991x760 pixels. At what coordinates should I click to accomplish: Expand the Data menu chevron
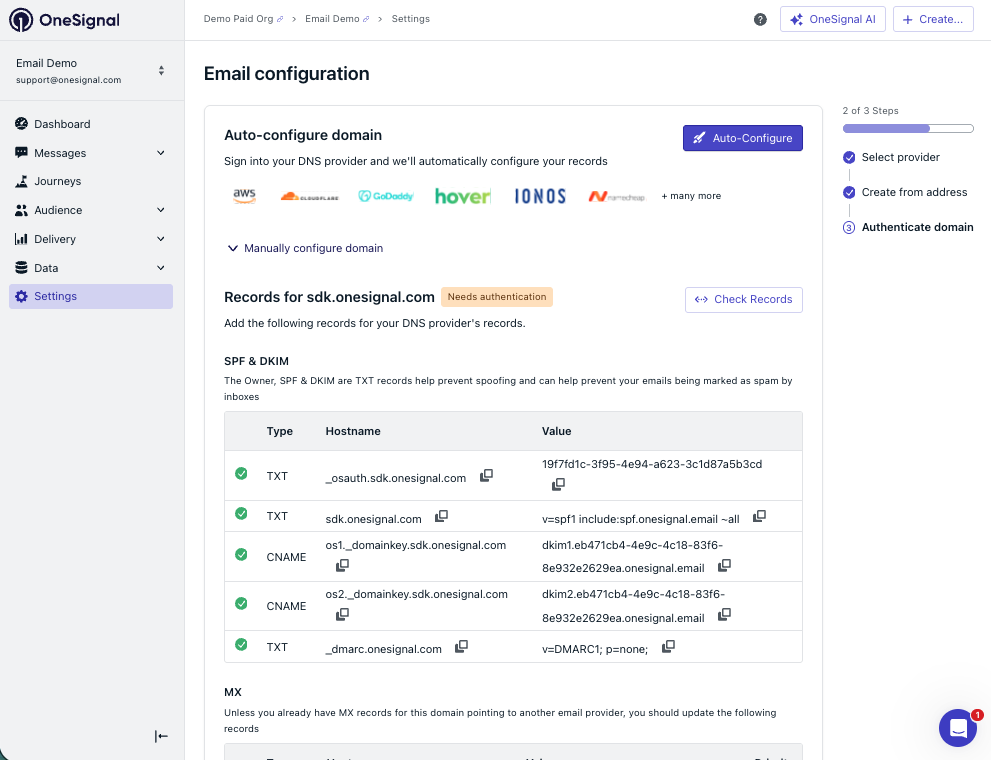(161, 268)
